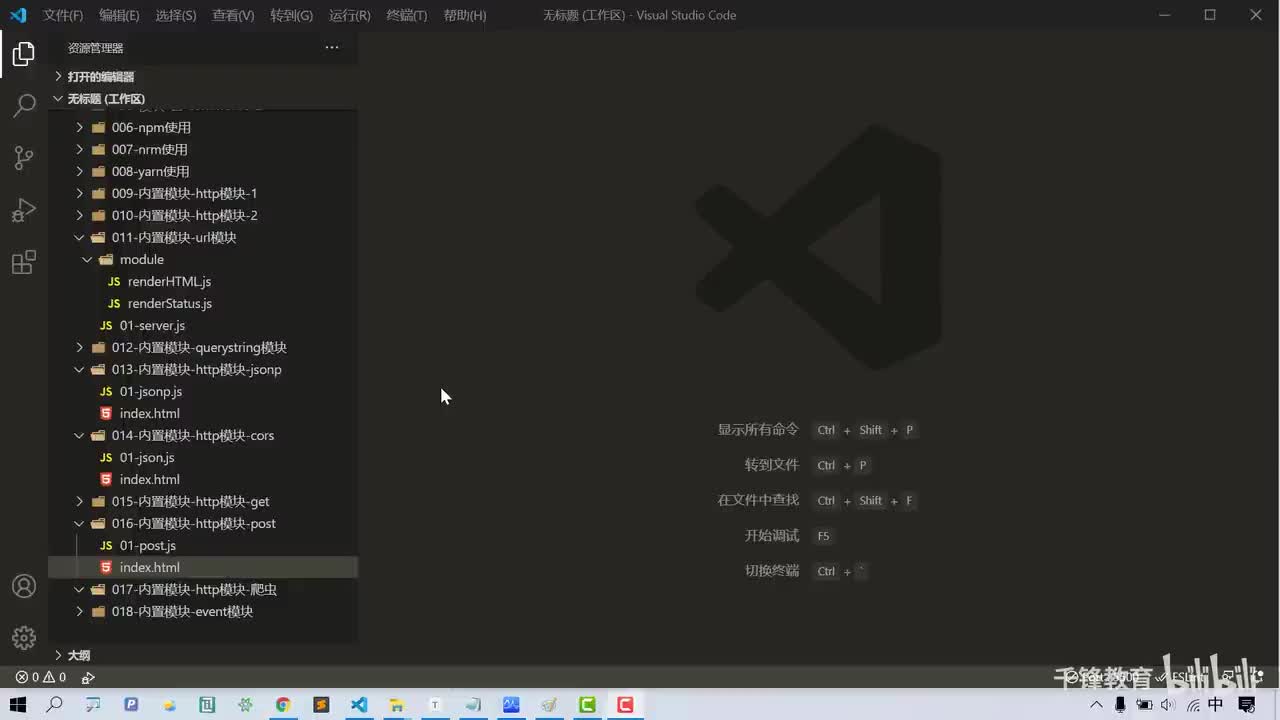
Task: Expand the 007-nrm使用 folder
Action: [203, 149]
